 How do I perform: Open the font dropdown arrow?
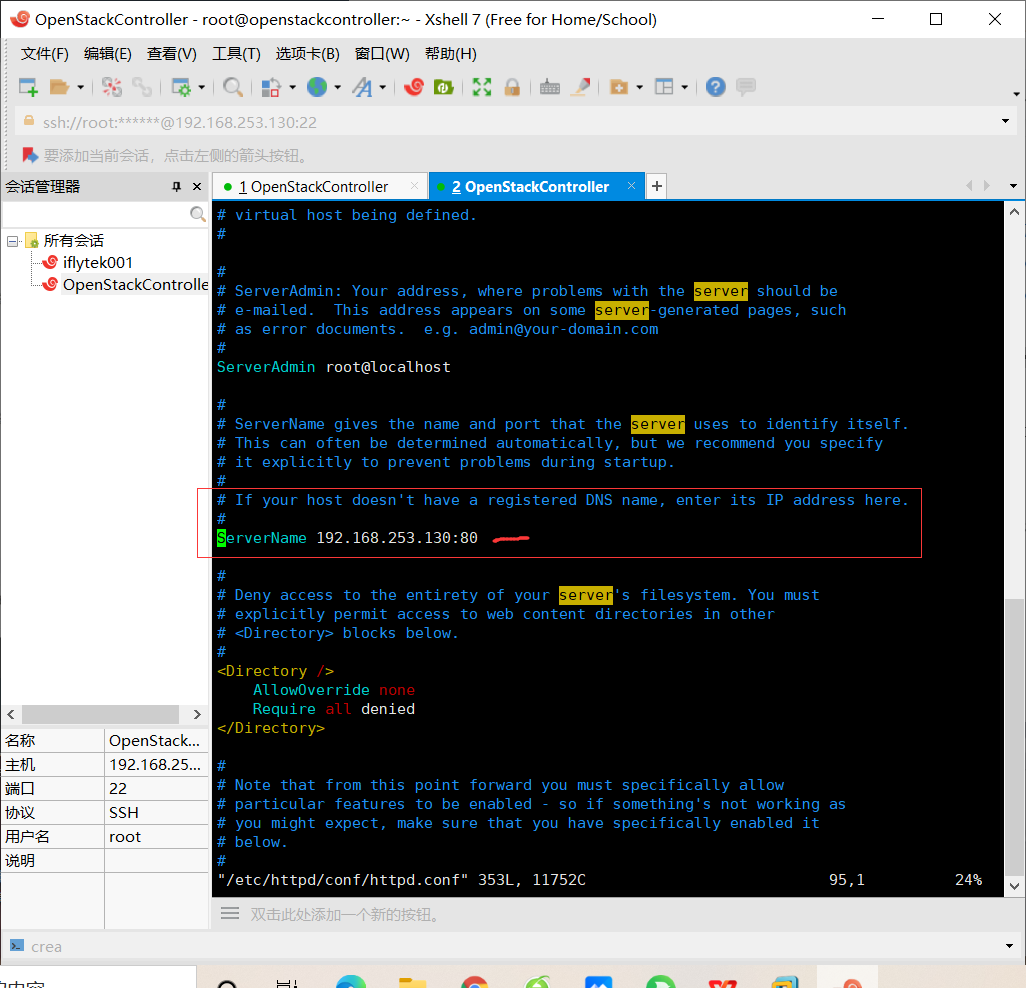(383, 87)
